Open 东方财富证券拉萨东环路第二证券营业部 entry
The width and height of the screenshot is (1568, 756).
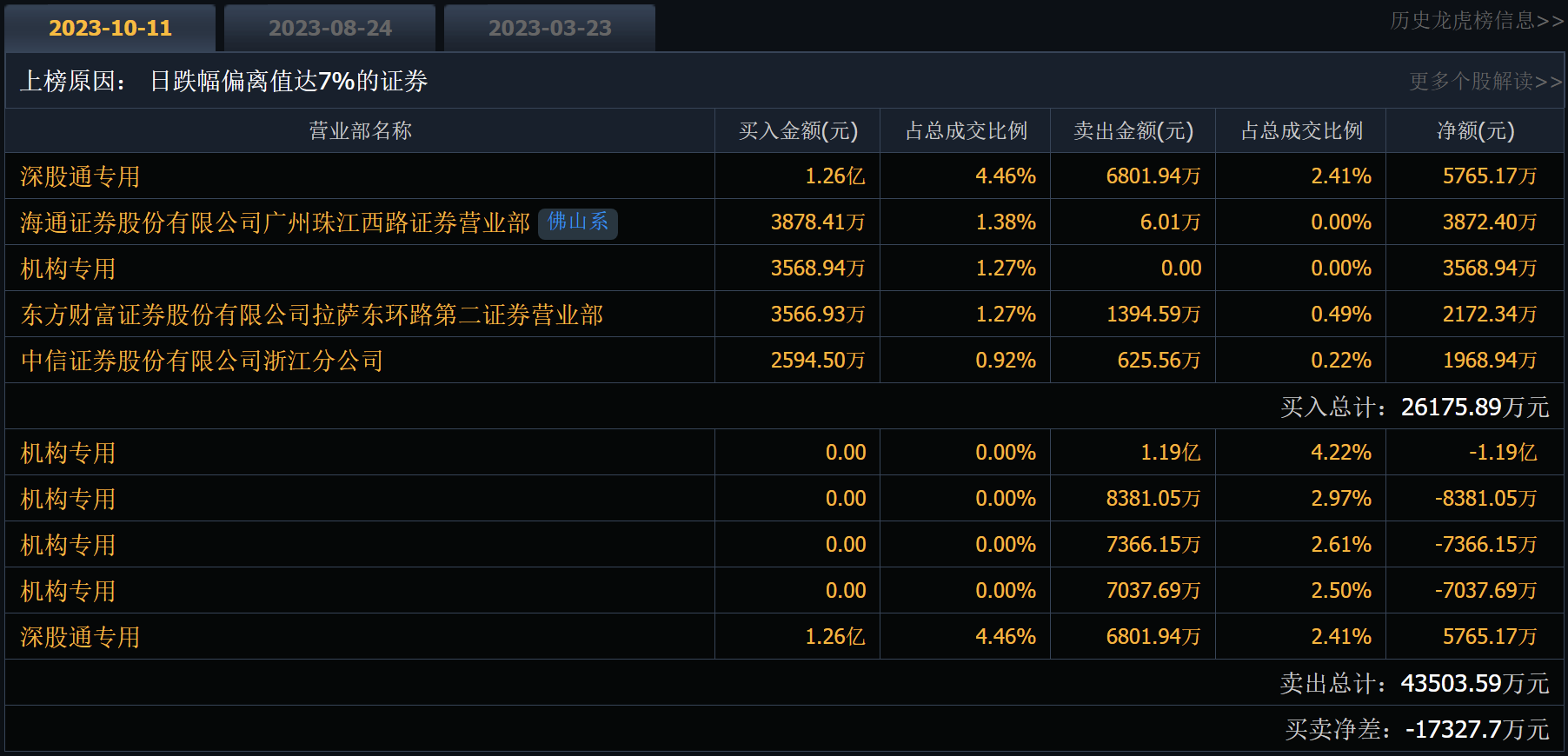311,315
